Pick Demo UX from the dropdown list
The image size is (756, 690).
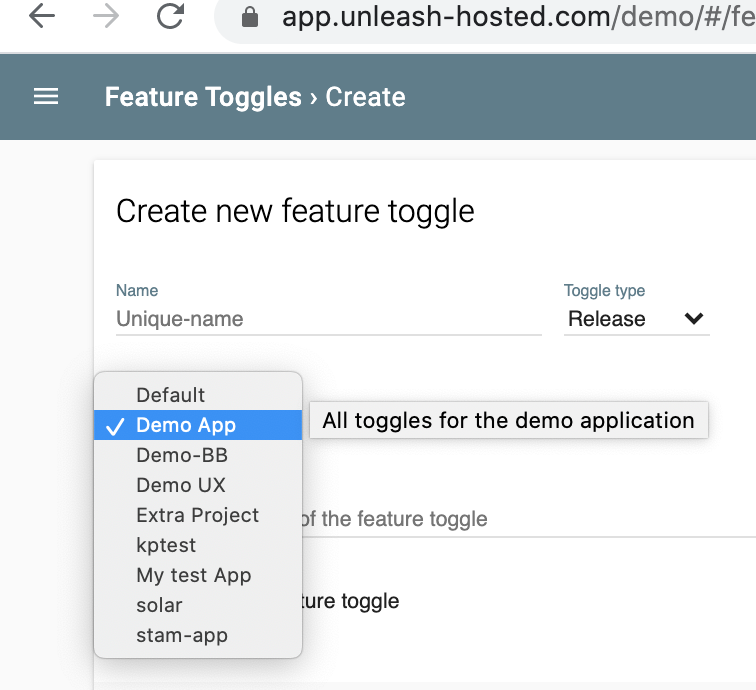click(x=181, y=485)
